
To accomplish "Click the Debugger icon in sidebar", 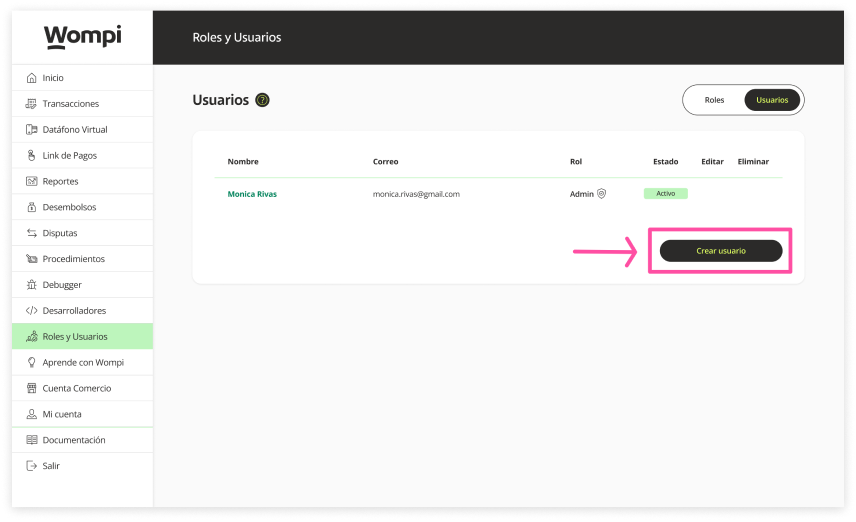I will point(32,285).
